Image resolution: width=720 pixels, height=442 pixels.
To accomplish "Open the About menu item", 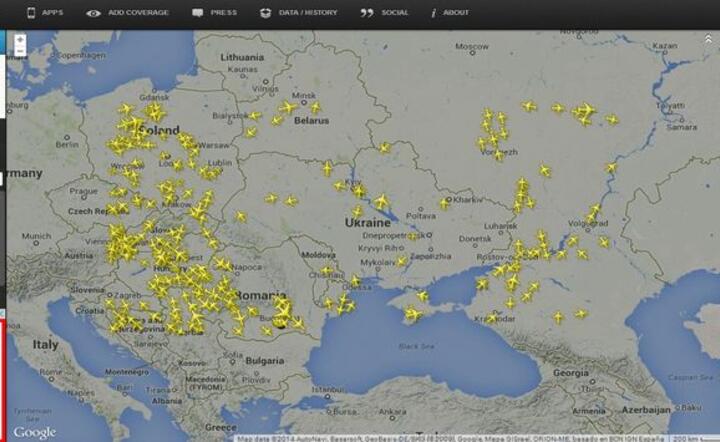I will [450, 12].
